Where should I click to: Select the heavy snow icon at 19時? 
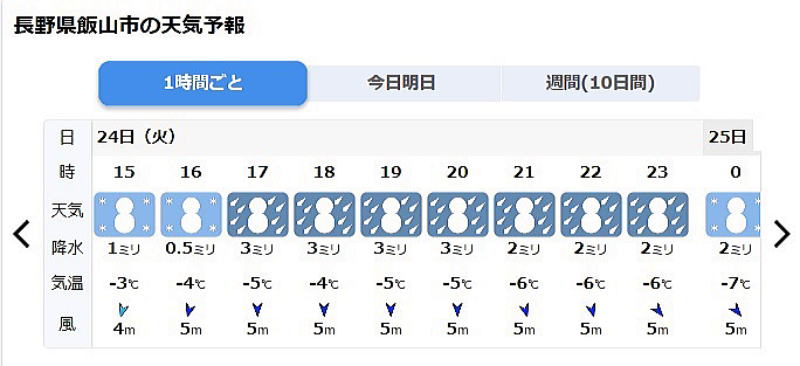click(391, 214)
